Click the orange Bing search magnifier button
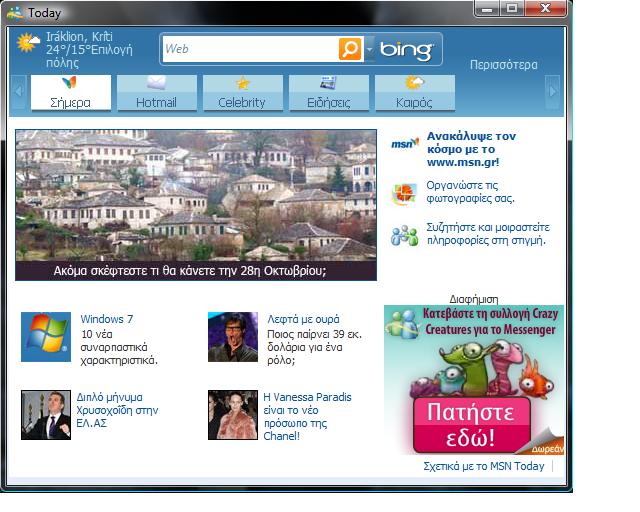Image resolution: width=640 pixels, height=512 pixels. point(350,49)
